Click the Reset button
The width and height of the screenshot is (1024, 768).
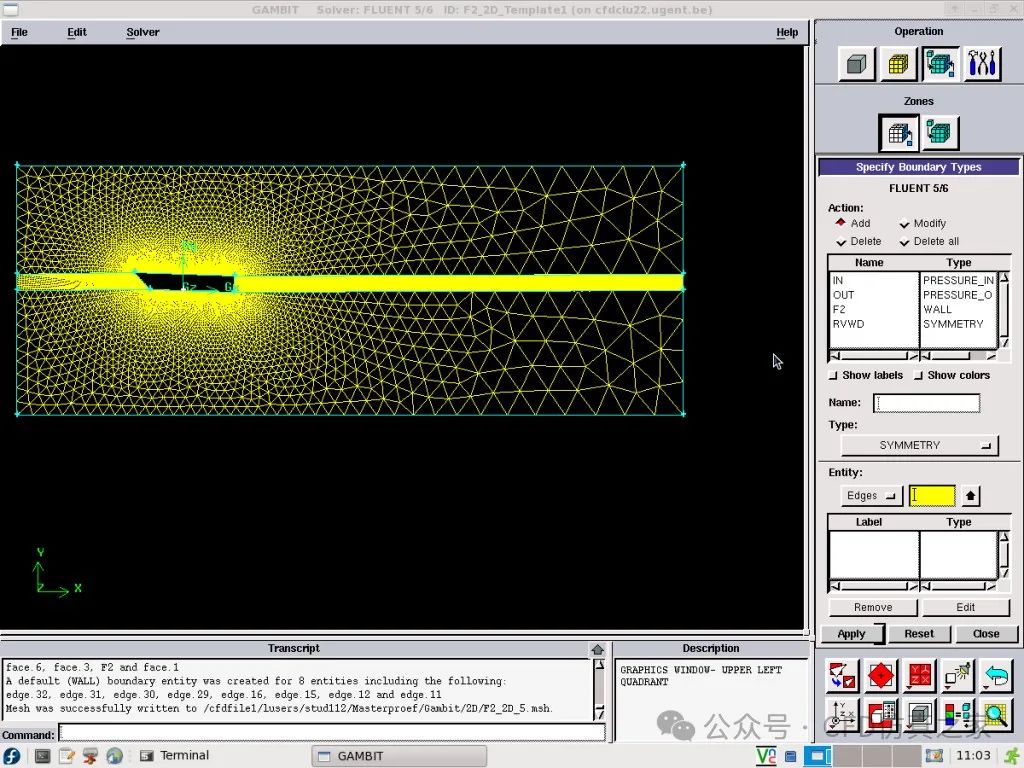[919, 633]
